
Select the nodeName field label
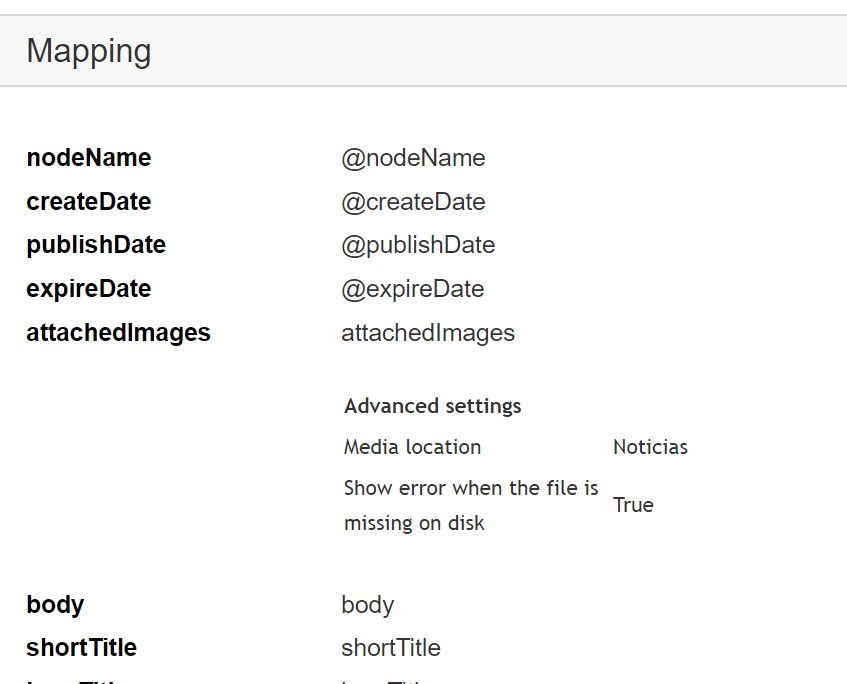tap(89, 158)
